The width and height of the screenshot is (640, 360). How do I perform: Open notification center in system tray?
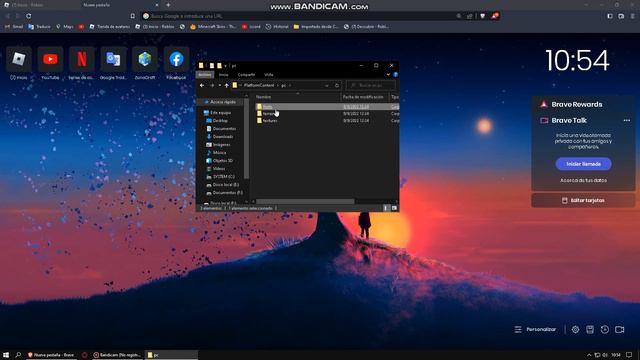(629, 355)
